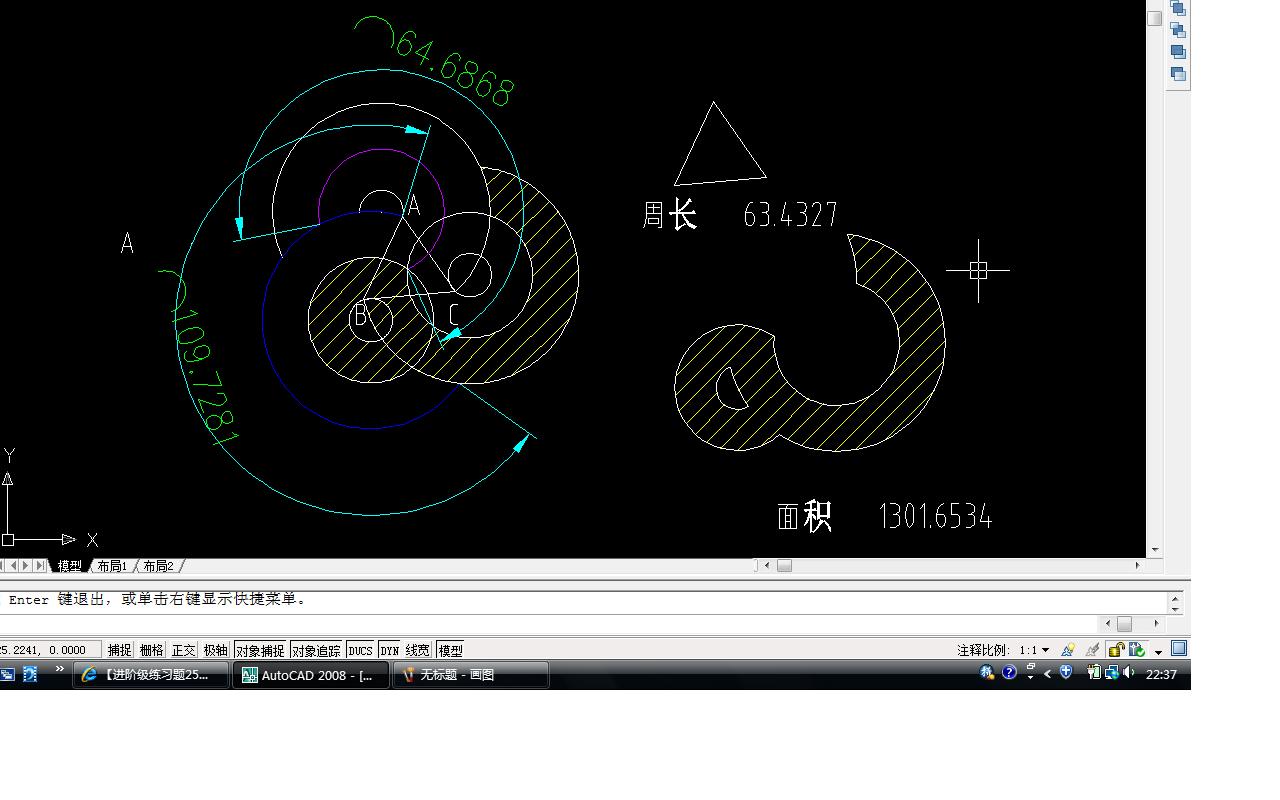Image resolution: width=1280 pixels, height=800 pixels.
Task: Click the bottom draw order icon in right toolbar
Action: pos(1178,74)
